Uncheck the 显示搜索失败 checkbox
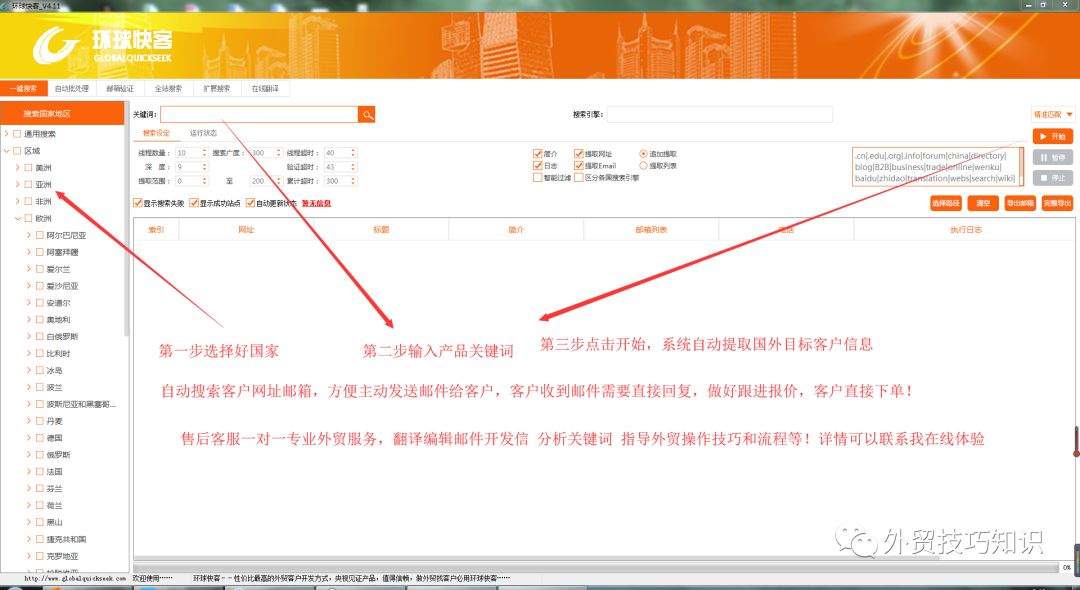The image size is (1080, 590). [137, 202]
